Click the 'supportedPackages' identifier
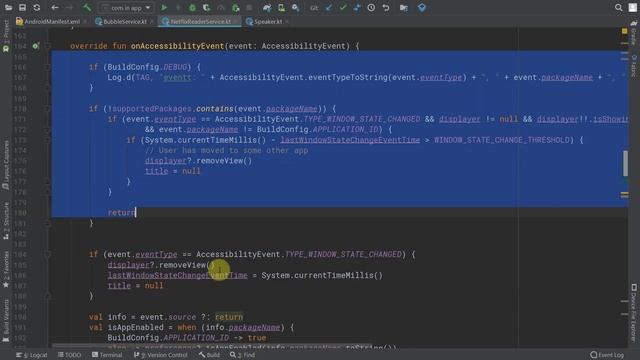Viewport: 640px width, 360px height. coord(151,109)
